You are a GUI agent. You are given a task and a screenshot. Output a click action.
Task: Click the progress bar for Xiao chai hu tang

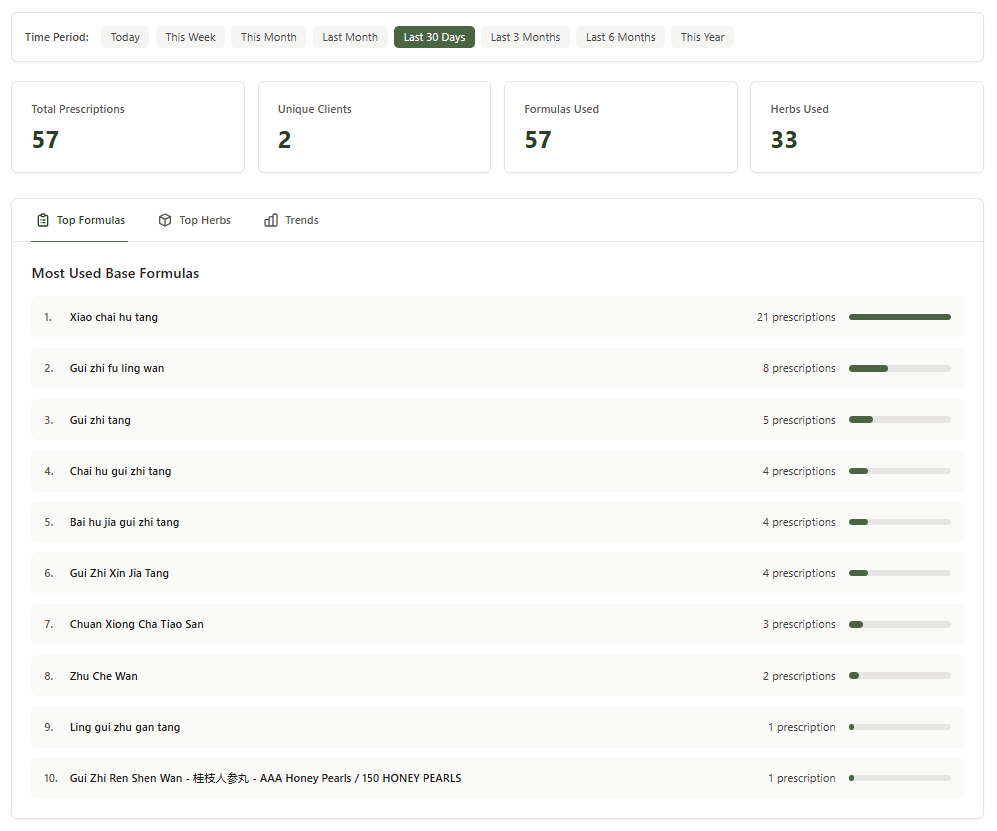point(899,316)
